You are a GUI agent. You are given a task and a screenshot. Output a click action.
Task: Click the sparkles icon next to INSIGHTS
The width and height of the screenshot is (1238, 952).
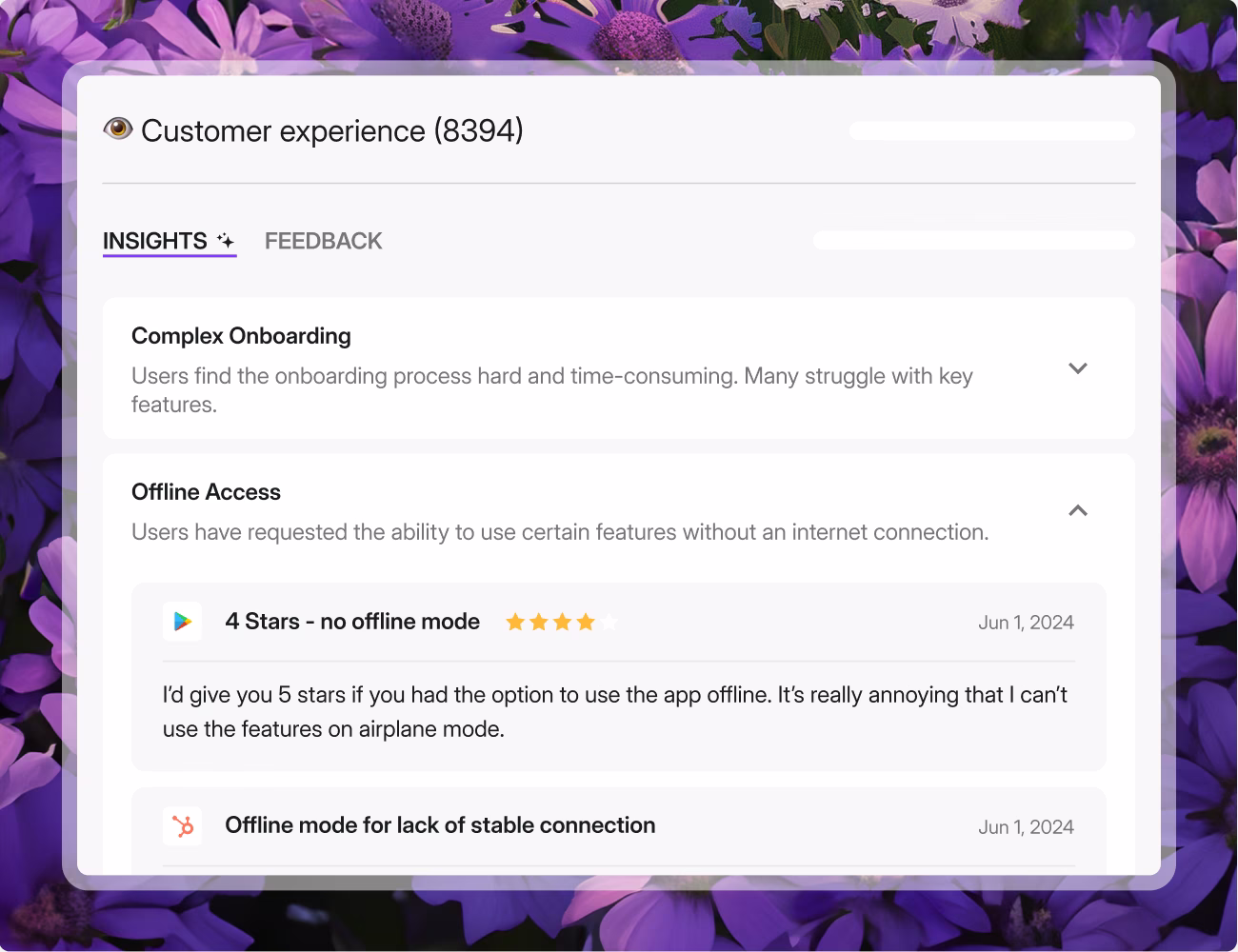pyautogui.click(x=225, y=240)
